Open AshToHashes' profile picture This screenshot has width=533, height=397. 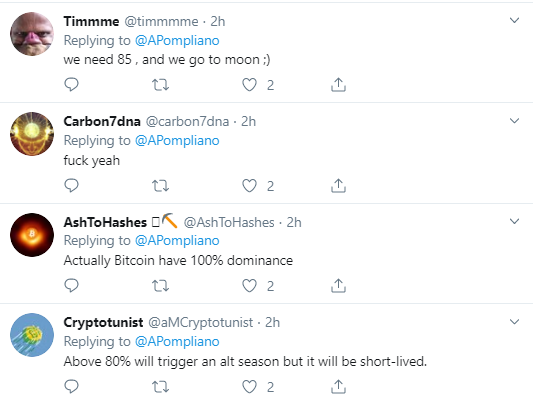coord(32,235)
